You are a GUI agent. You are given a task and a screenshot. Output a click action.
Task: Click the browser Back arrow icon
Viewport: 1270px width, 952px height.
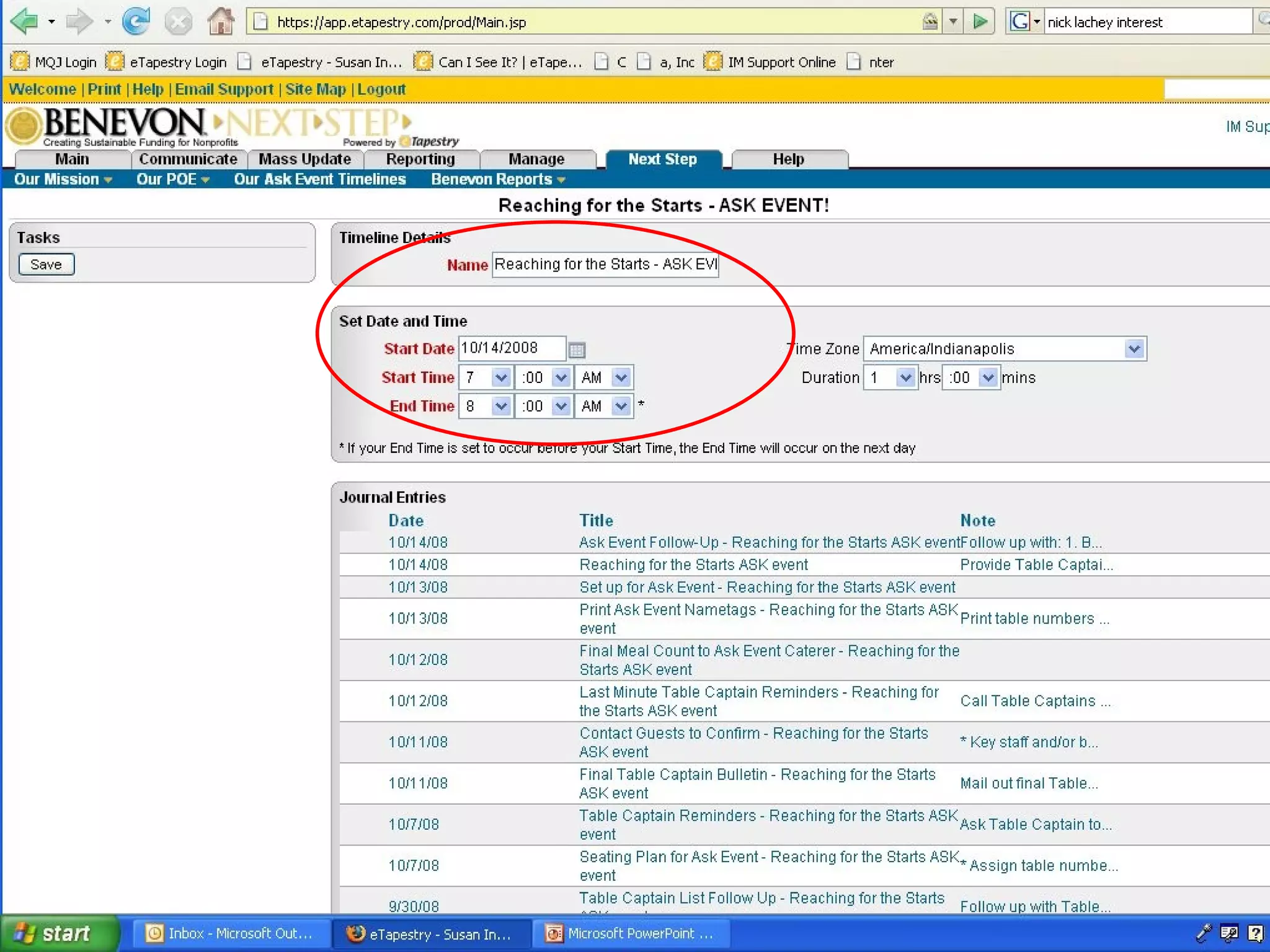pyautogui.click(x=25, y=22)
